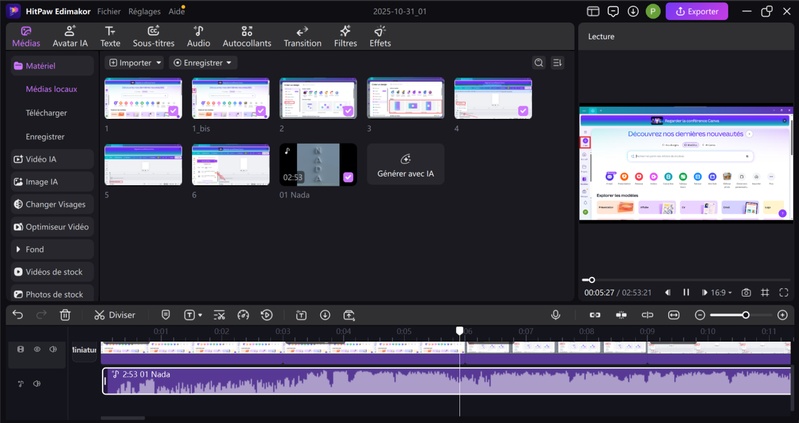Open the green P user profile avatar
The image size is (799, 423).
click(653, 11)
